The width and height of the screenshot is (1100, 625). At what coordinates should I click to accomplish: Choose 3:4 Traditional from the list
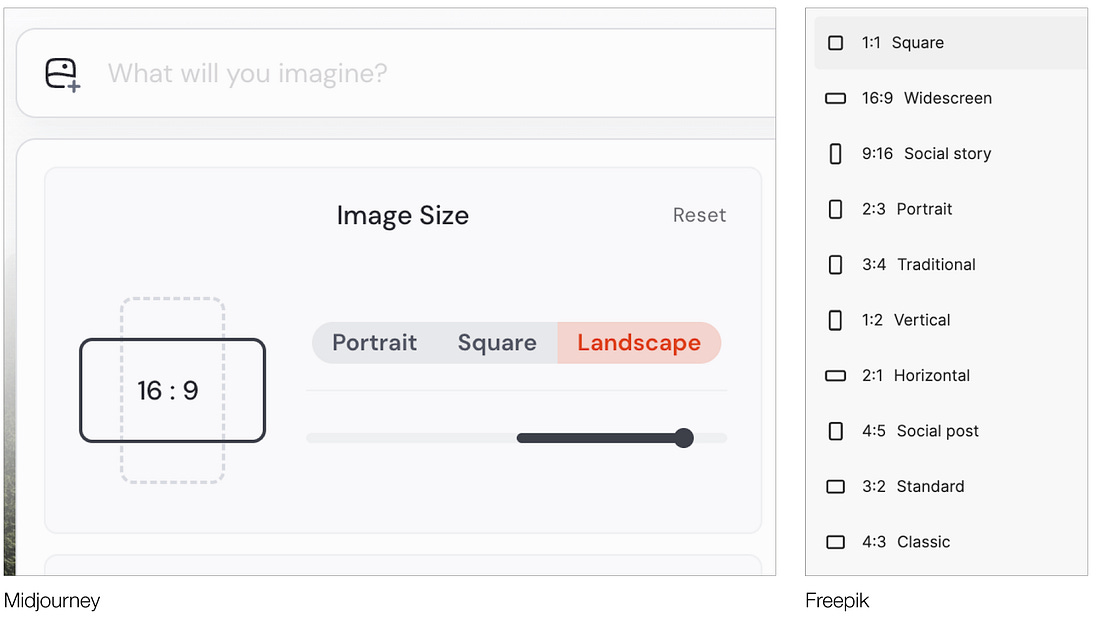tap(936, 265)
